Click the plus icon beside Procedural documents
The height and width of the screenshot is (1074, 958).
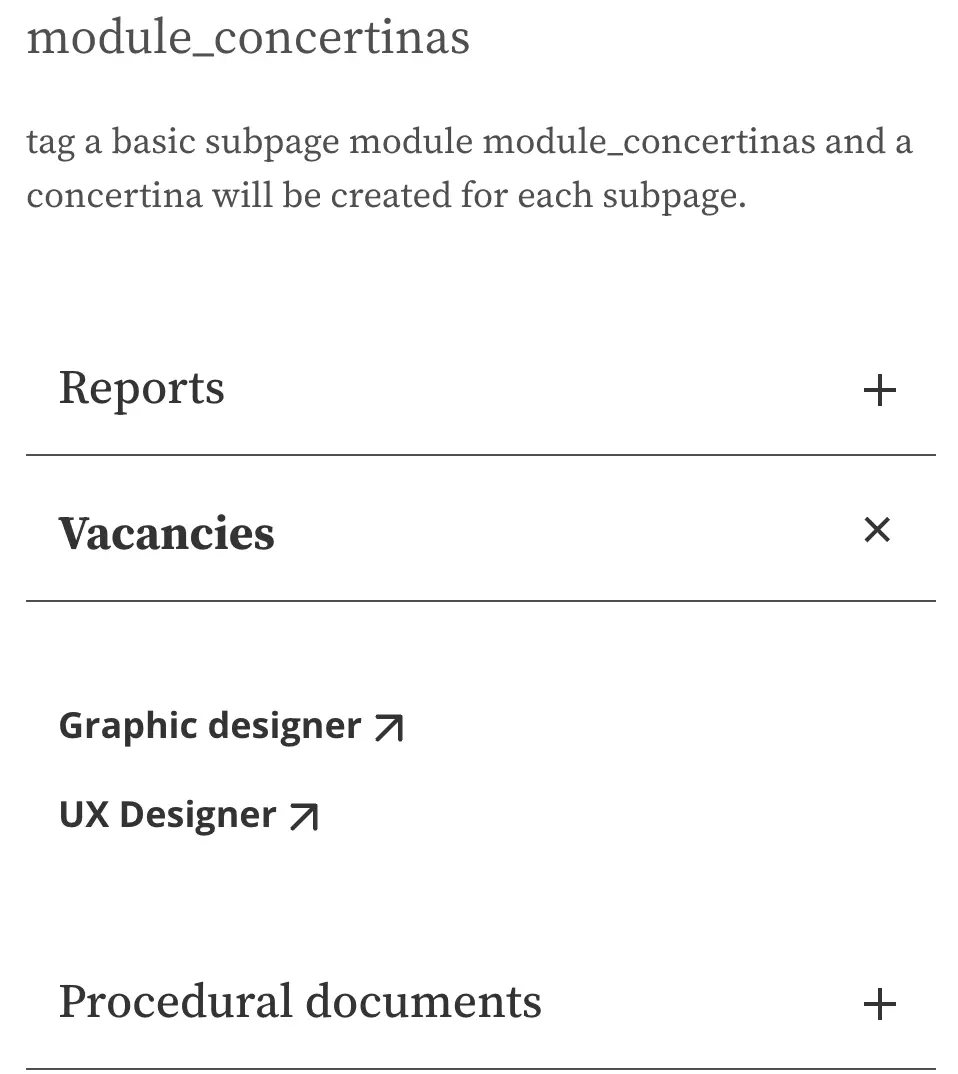[x=879, y=1004]
